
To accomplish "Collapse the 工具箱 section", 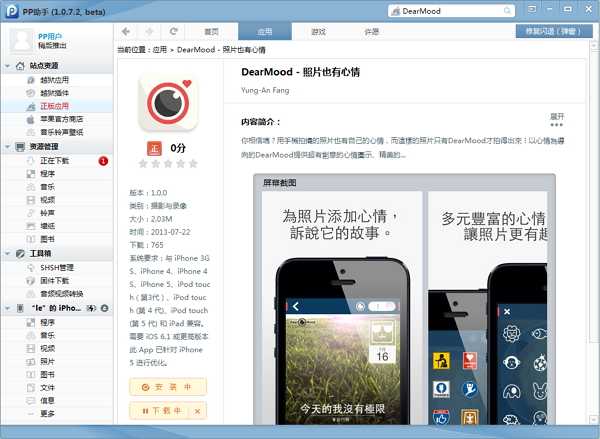I will pos(7,253).
